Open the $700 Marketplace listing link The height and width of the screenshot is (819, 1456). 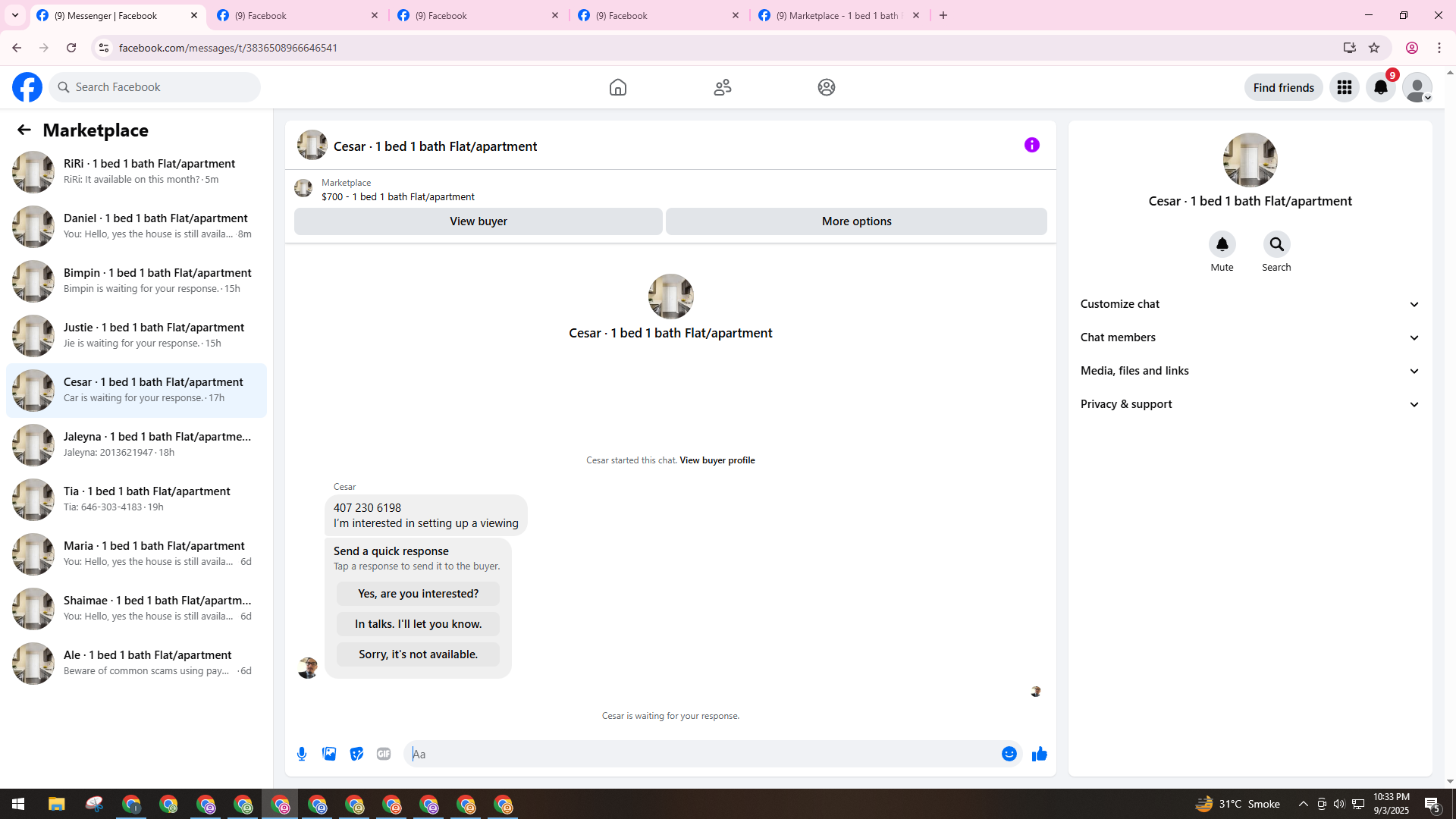[398, 196]
